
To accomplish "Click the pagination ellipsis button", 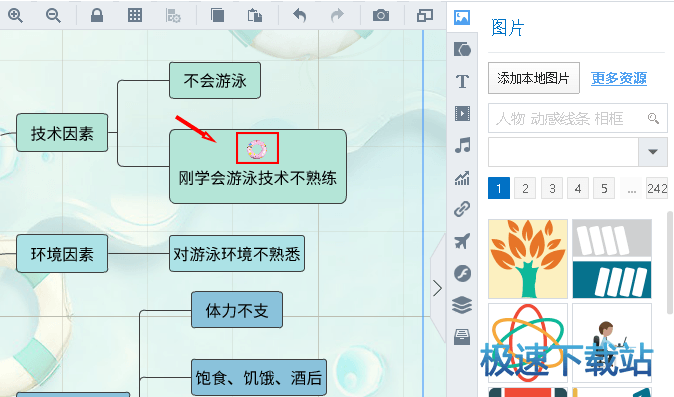I will (x=631, y=188).
